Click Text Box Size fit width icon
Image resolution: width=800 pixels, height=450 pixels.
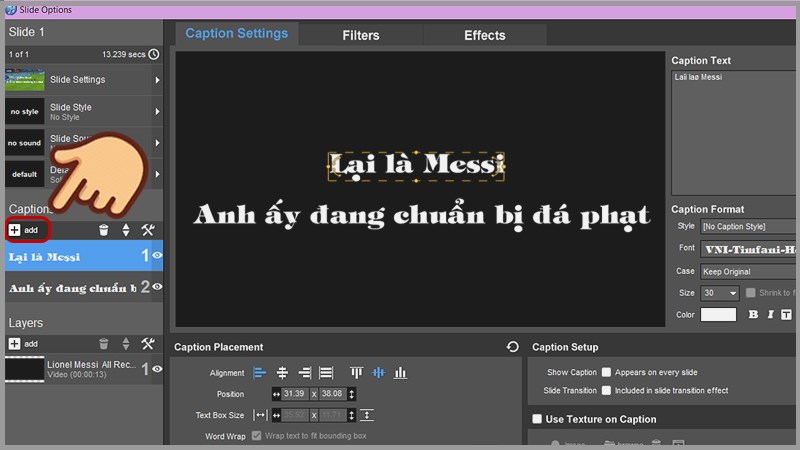pyautogui.click(x=260, y=415)
